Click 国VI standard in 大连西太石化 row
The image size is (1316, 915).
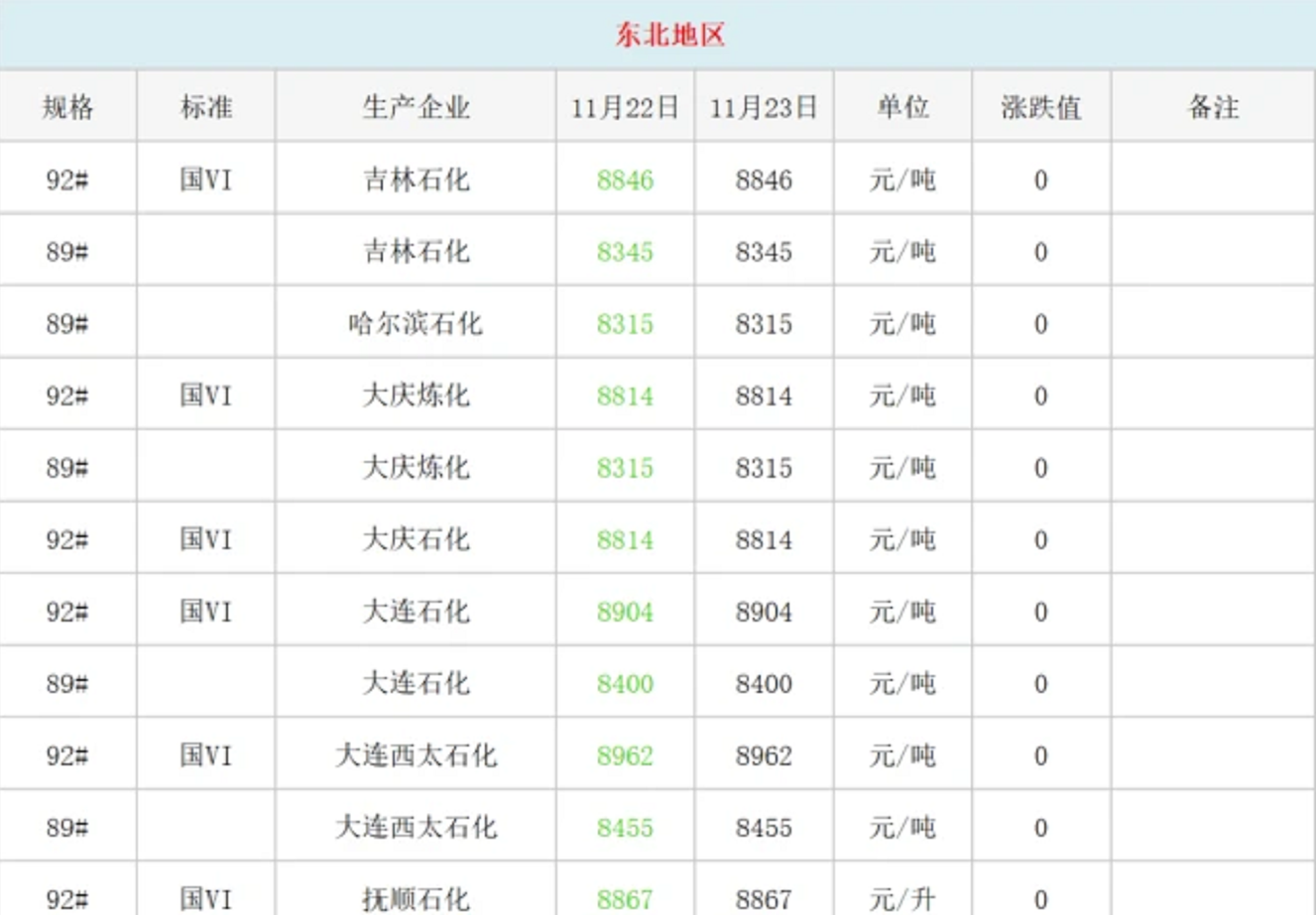pyautogui.click(x=206, y=755)
